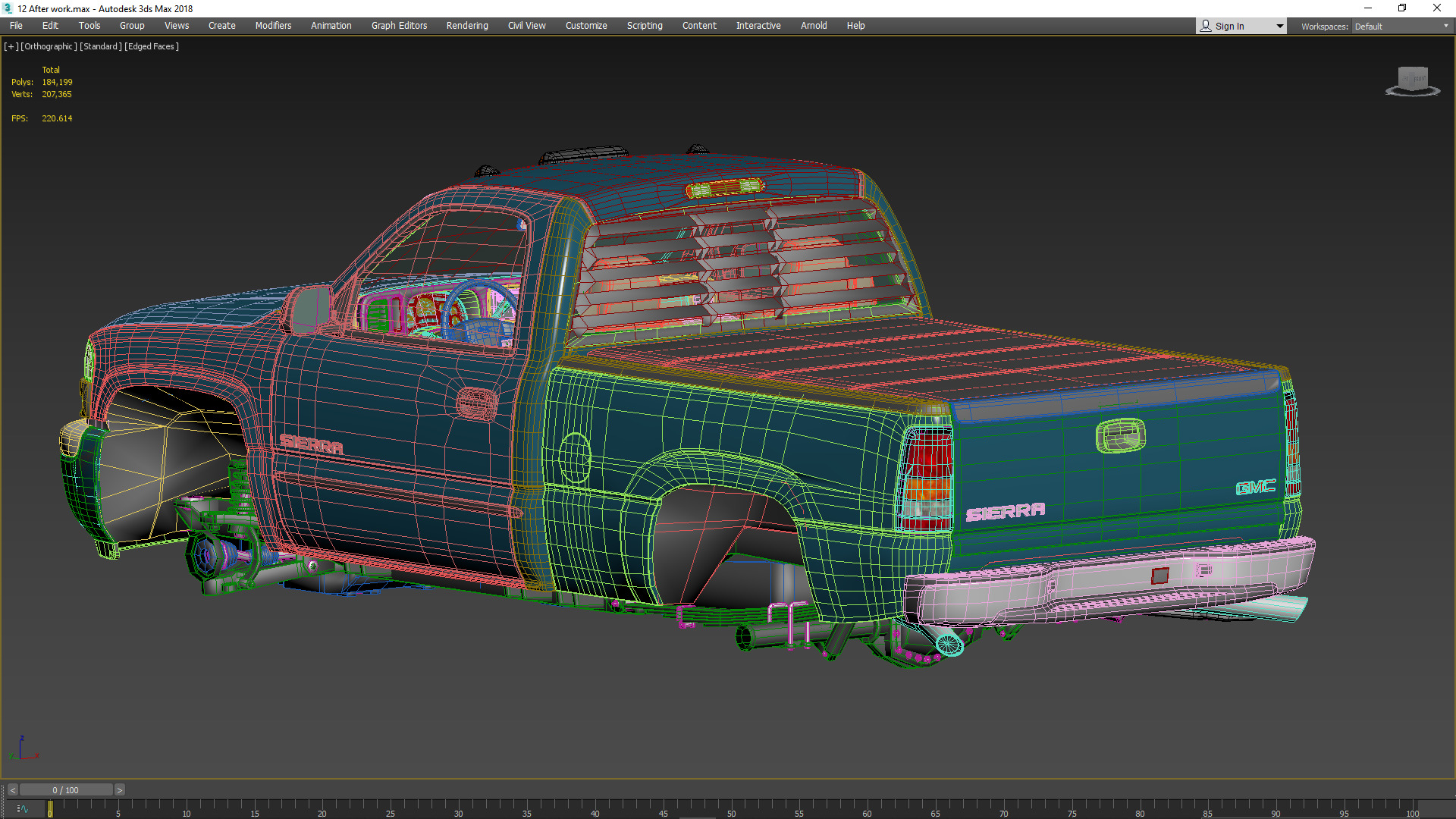
Task: Open the Workspaces Default dropdown
Action: tap(1402, 26)
